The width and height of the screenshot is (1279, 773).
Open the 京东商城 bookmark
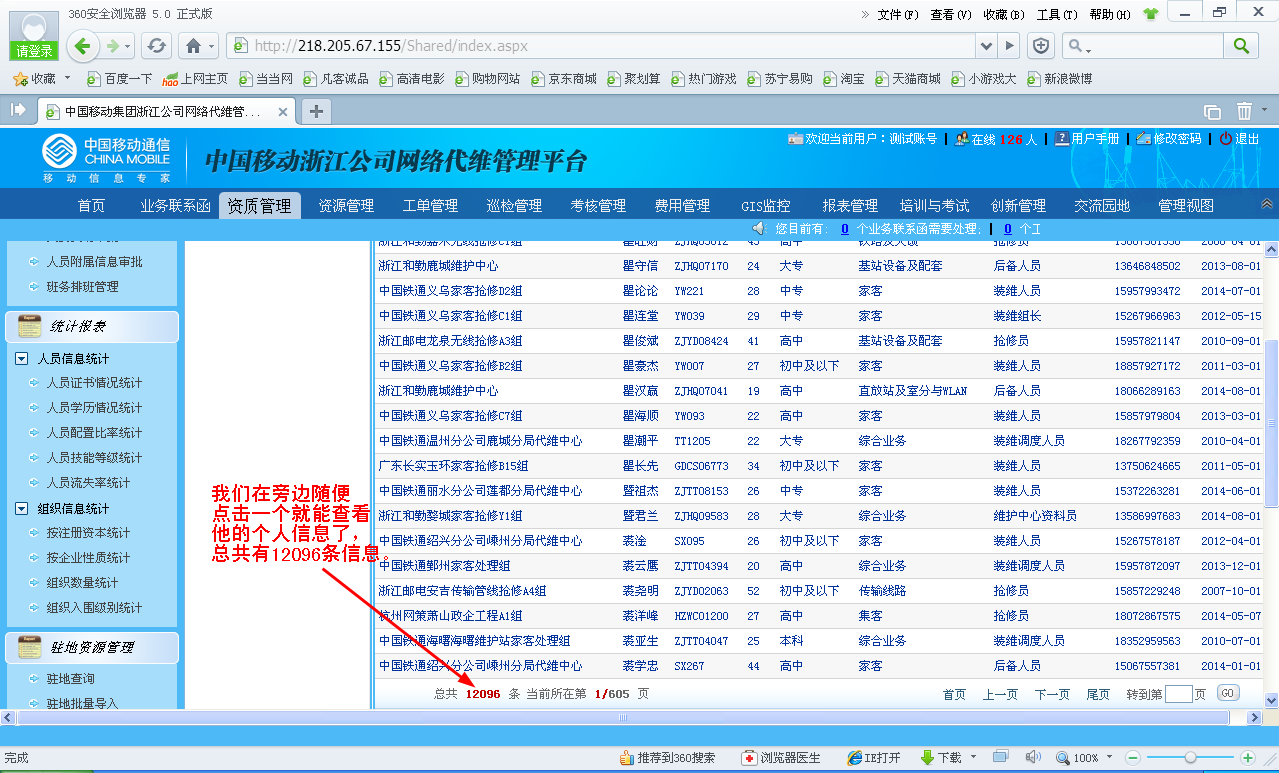563,78
